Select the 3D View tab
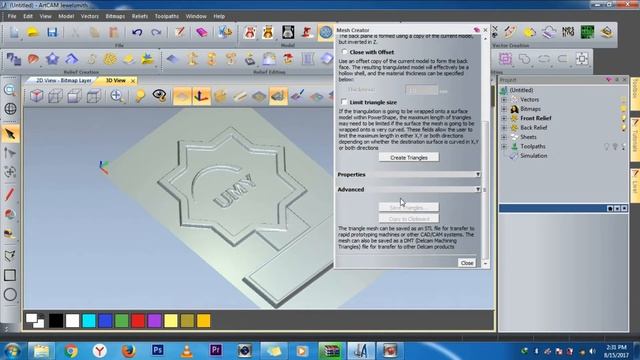Viewport: 640px width, 360px height. (x=116, y=80)
